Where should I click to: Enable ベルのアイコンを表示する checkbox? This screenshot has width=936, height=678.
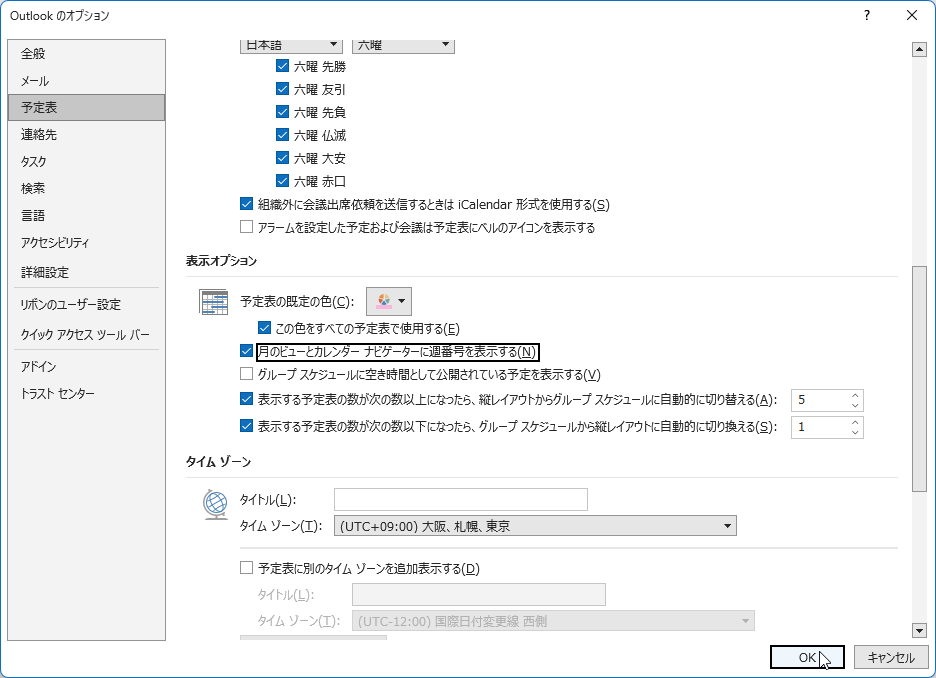[247, 227]
